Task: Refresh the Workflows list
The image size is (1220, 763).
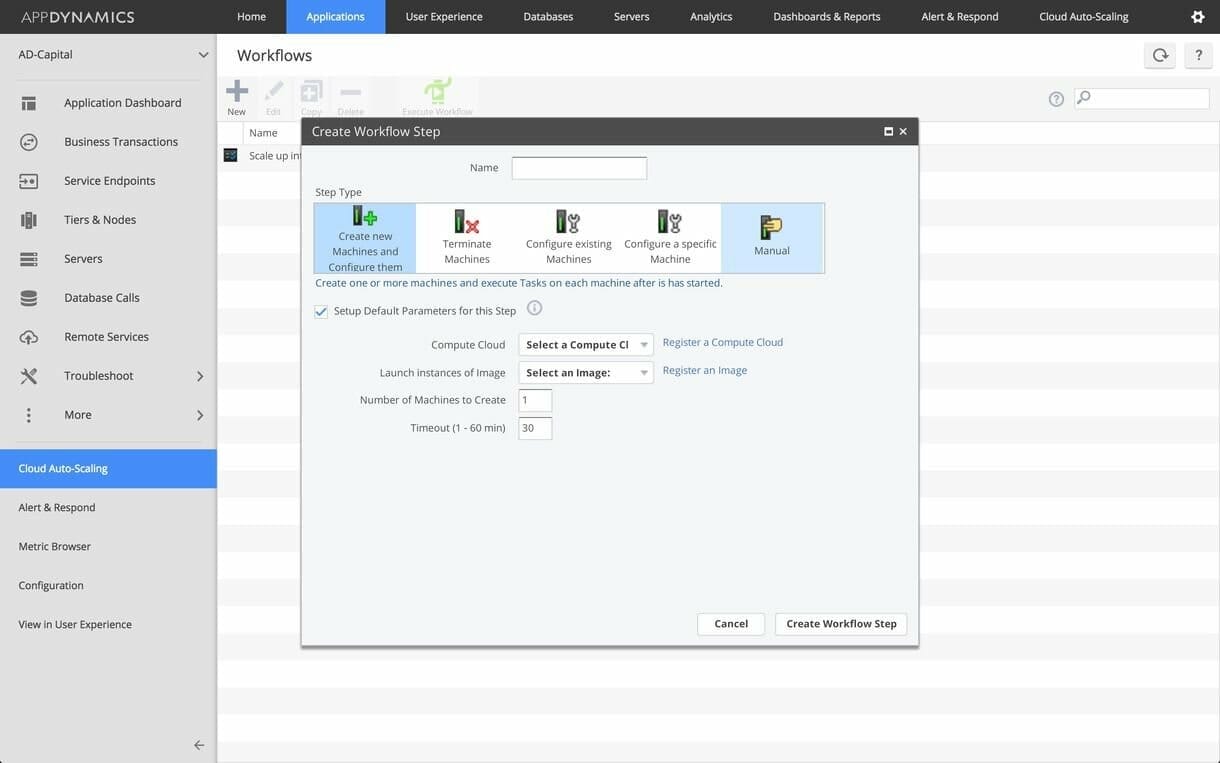Action: (1159, 55)
